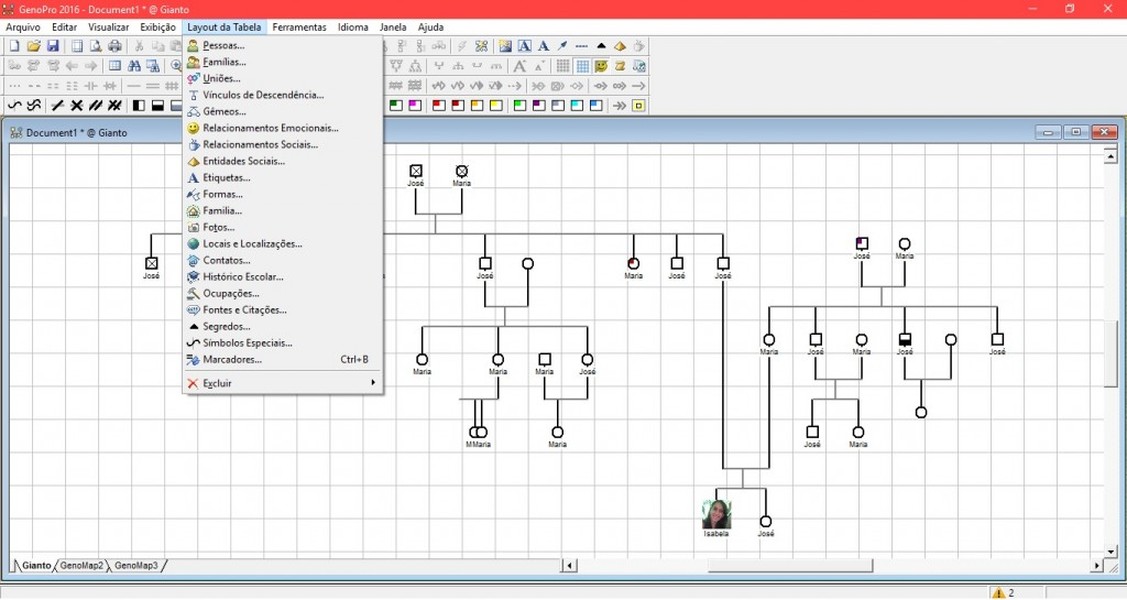The height and width of the screenshot is (600, 1127).
Task: Open an existing file using the folder icon
Action: point(34,46)
